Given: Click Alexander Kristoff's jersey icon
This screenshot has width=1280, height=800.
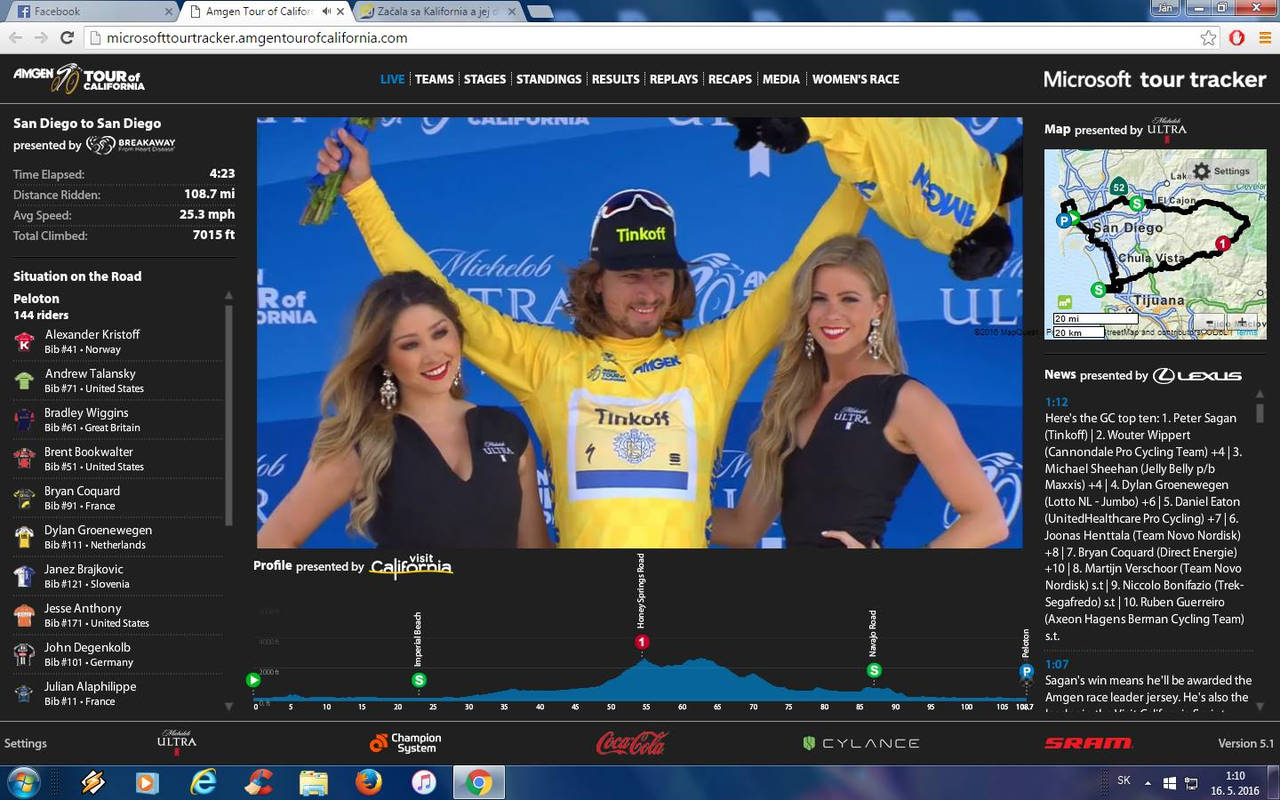Looking at the screenshot, I should tap(24, 342).
